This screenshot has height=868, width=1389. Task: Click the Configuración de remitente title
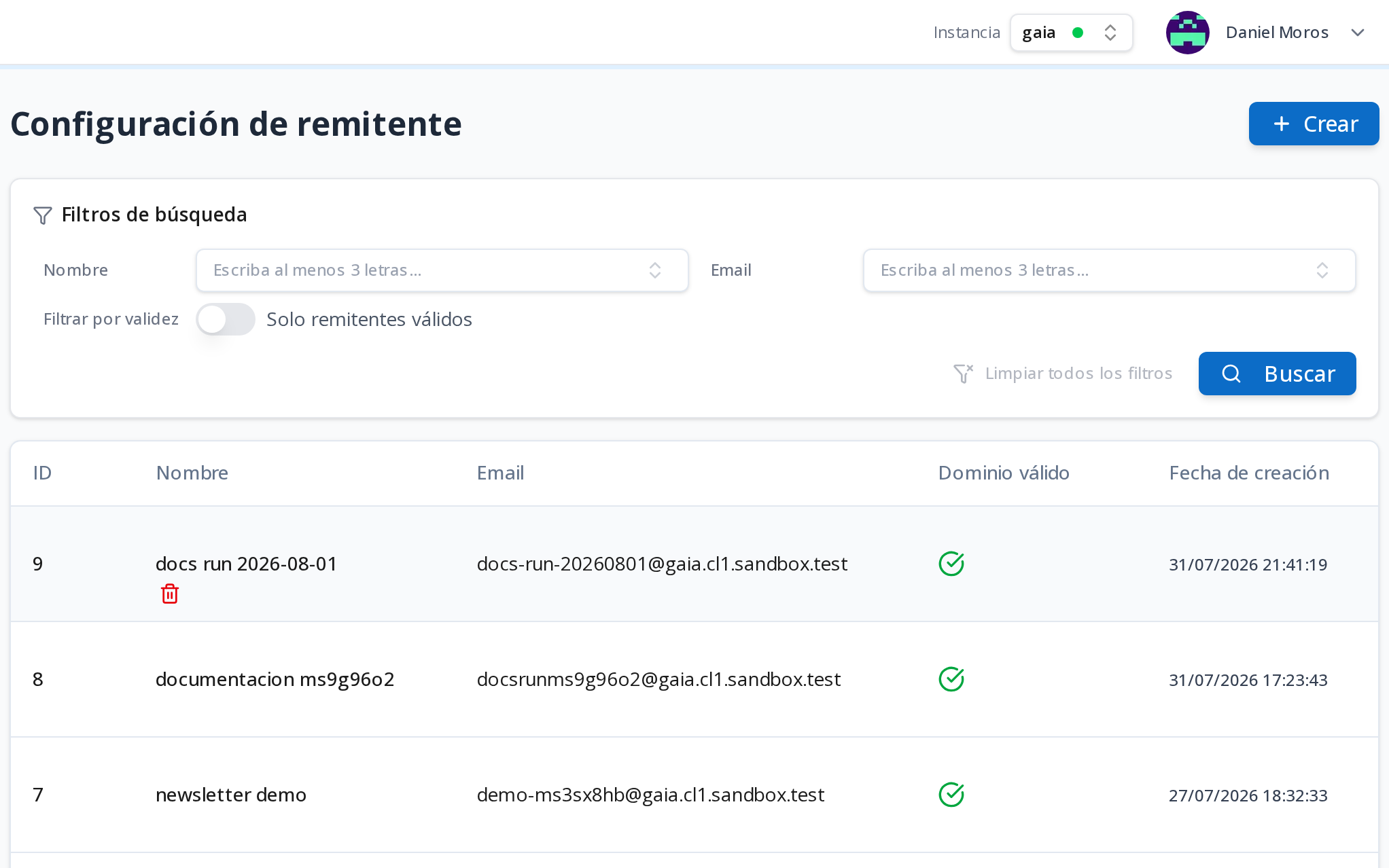click(236, 124)
